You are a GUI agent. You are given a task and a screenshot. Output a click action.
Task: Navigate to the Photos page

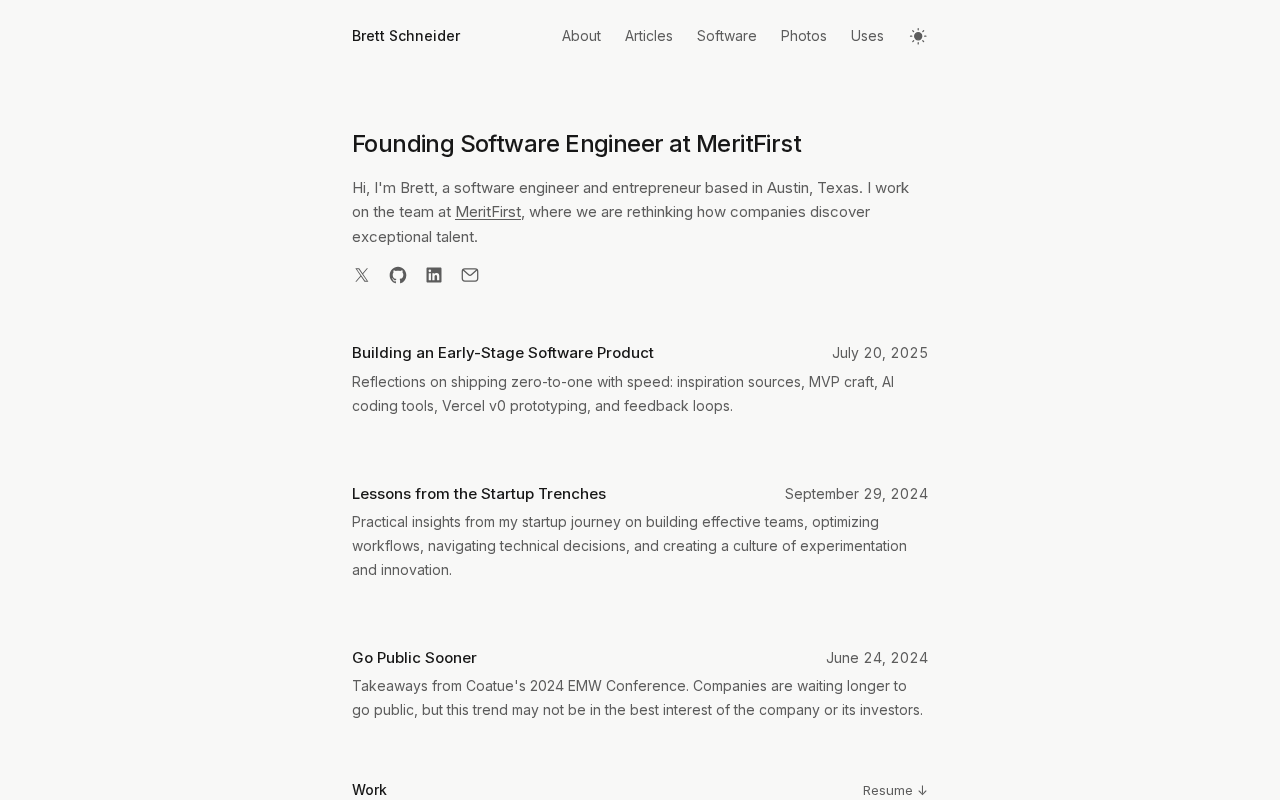point(804,36)
